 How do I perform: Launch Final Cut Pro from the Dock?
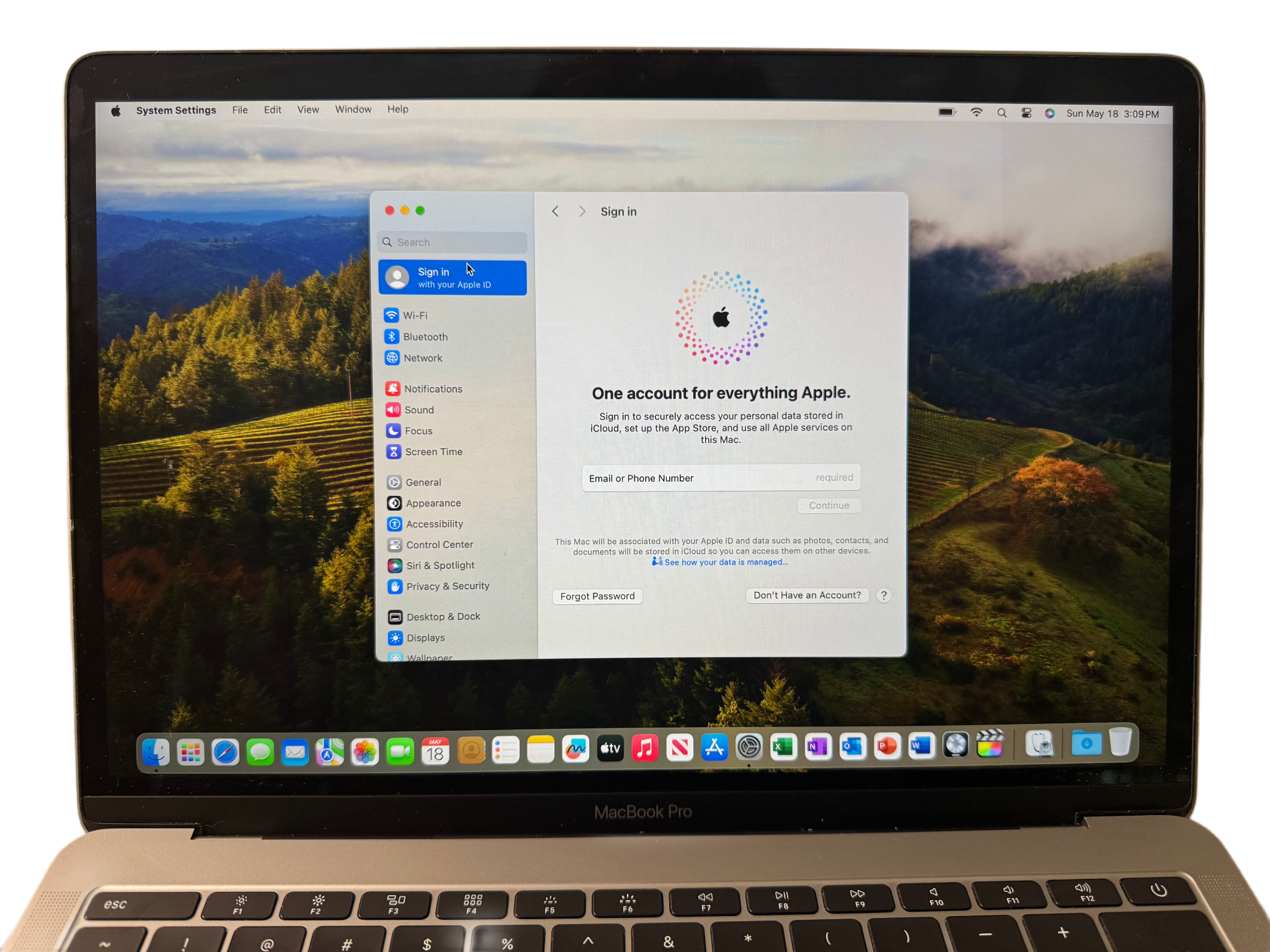pos(990,744)
